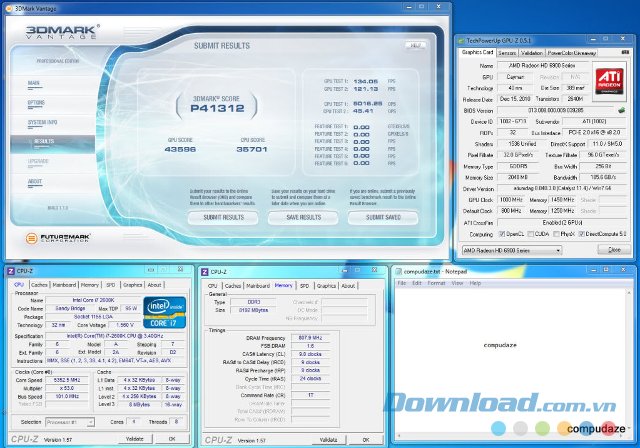The image size is (640, 448).
Task: Click the title bar icon of the CPU-Z window showing the Memory tab
Action: (205, 272)
